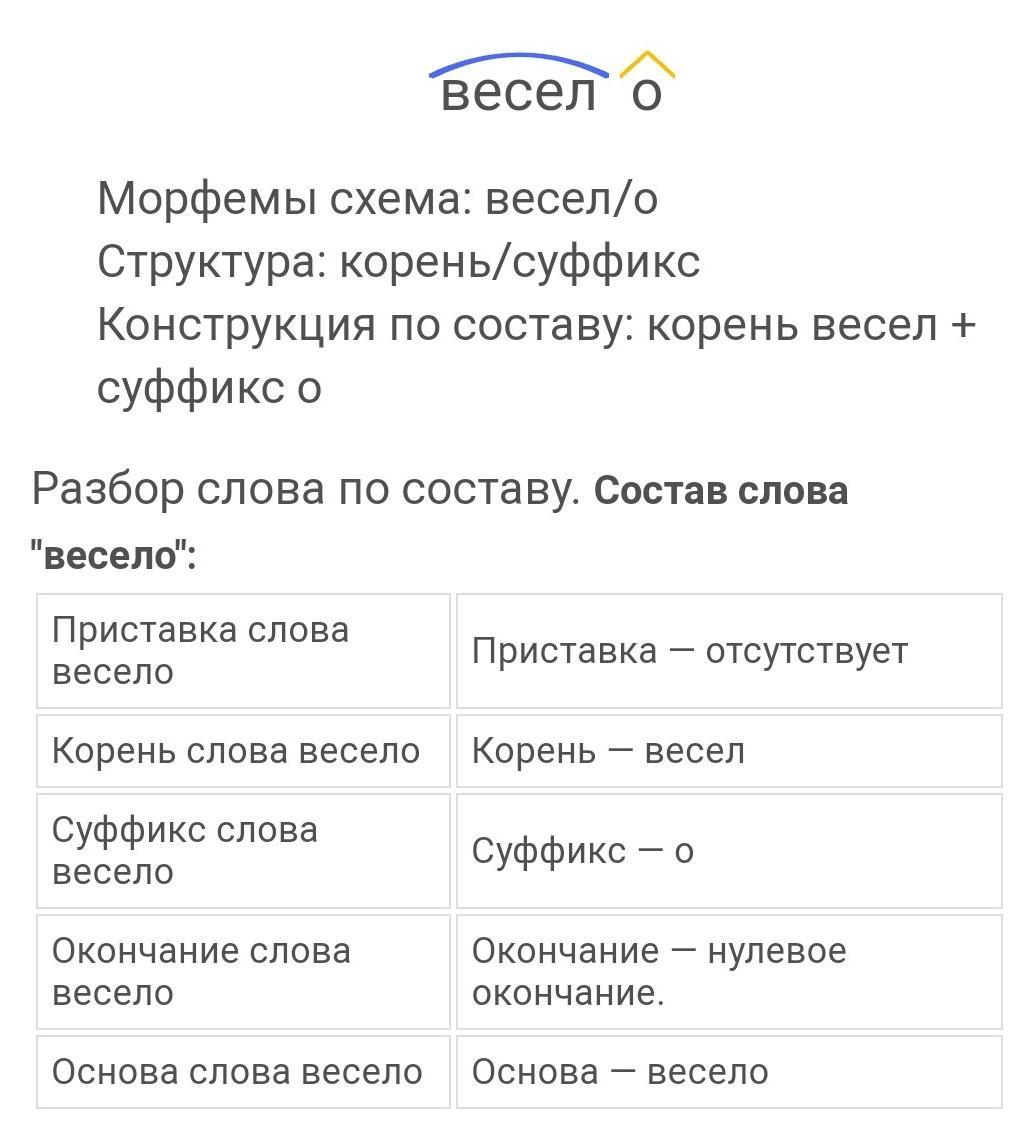The width and height of the screenshot is (1033, 1123).
Task: Click the suffix letter о in the diagram
Action: 647,94
